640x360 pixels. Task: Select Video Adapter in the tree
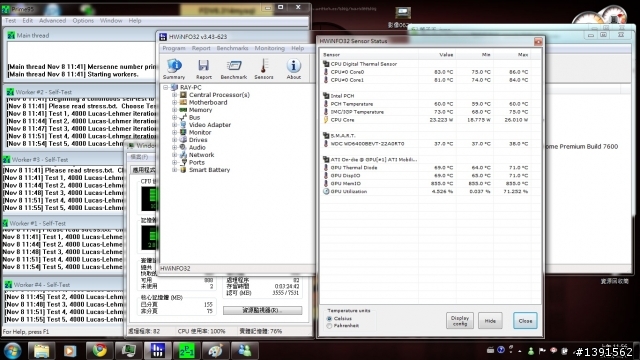[x=209, y=125]
